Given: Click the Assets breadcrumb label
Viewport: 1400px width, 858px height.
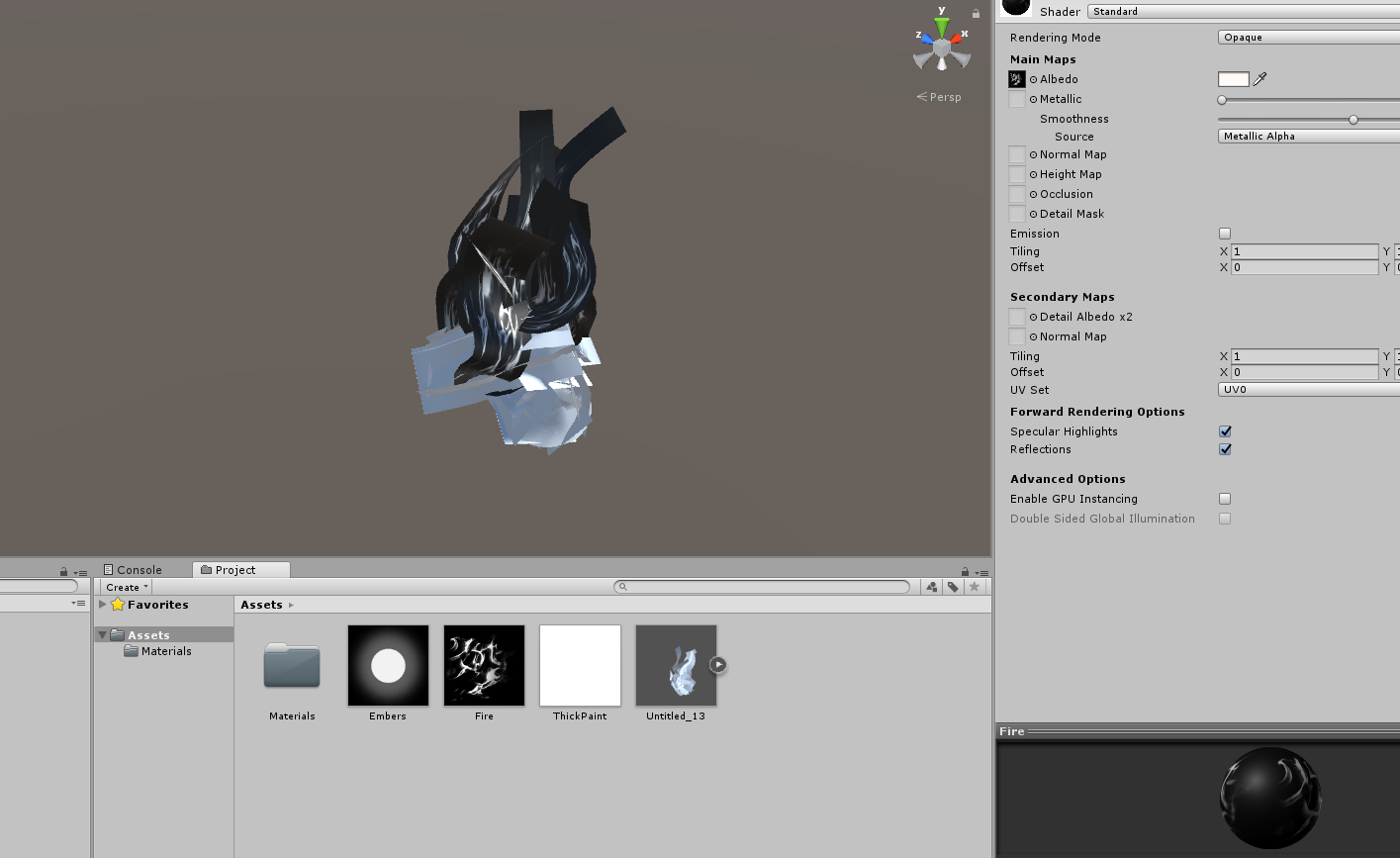Looking at the screenshot, I should click(260, 604).
